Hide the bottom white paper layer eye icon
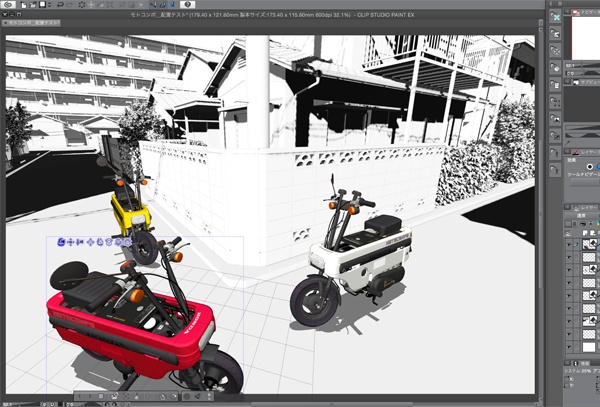 point(569,347)
